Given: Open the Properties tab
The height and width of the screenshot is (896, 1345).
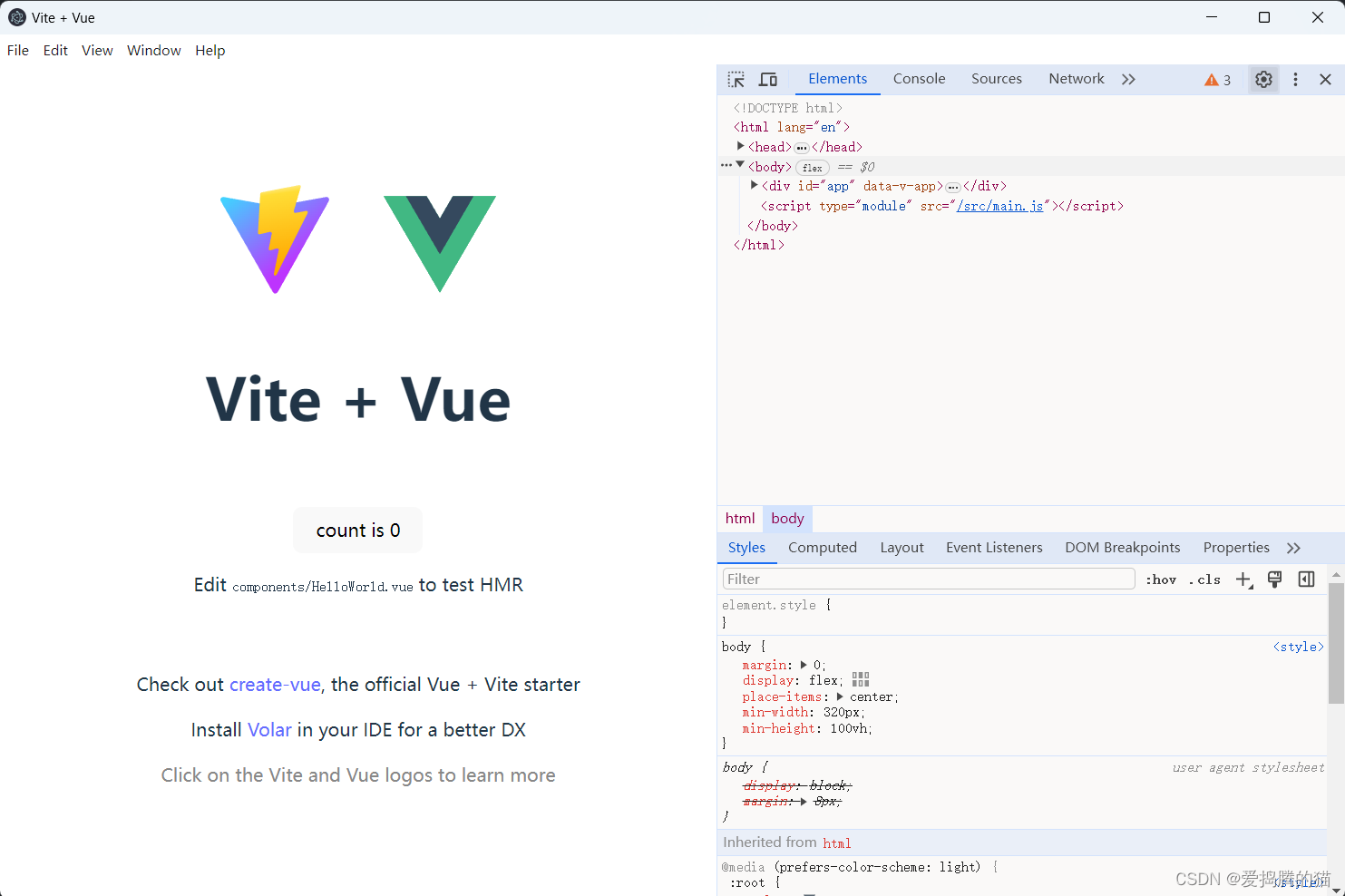Looking at the screenshot, I should tap(1236, 548).
